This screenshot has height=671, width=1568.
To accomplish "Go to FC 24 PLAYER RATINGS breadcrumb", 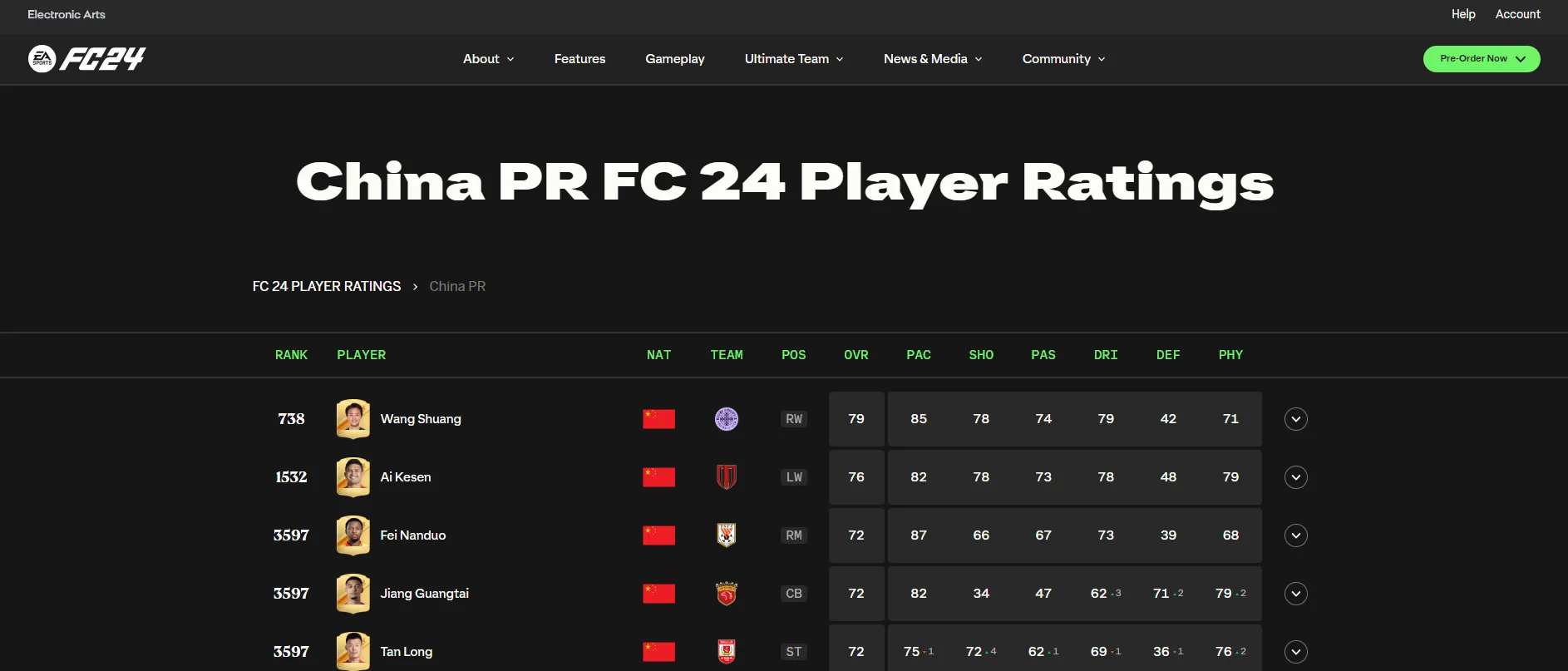I will pos(327,286).
